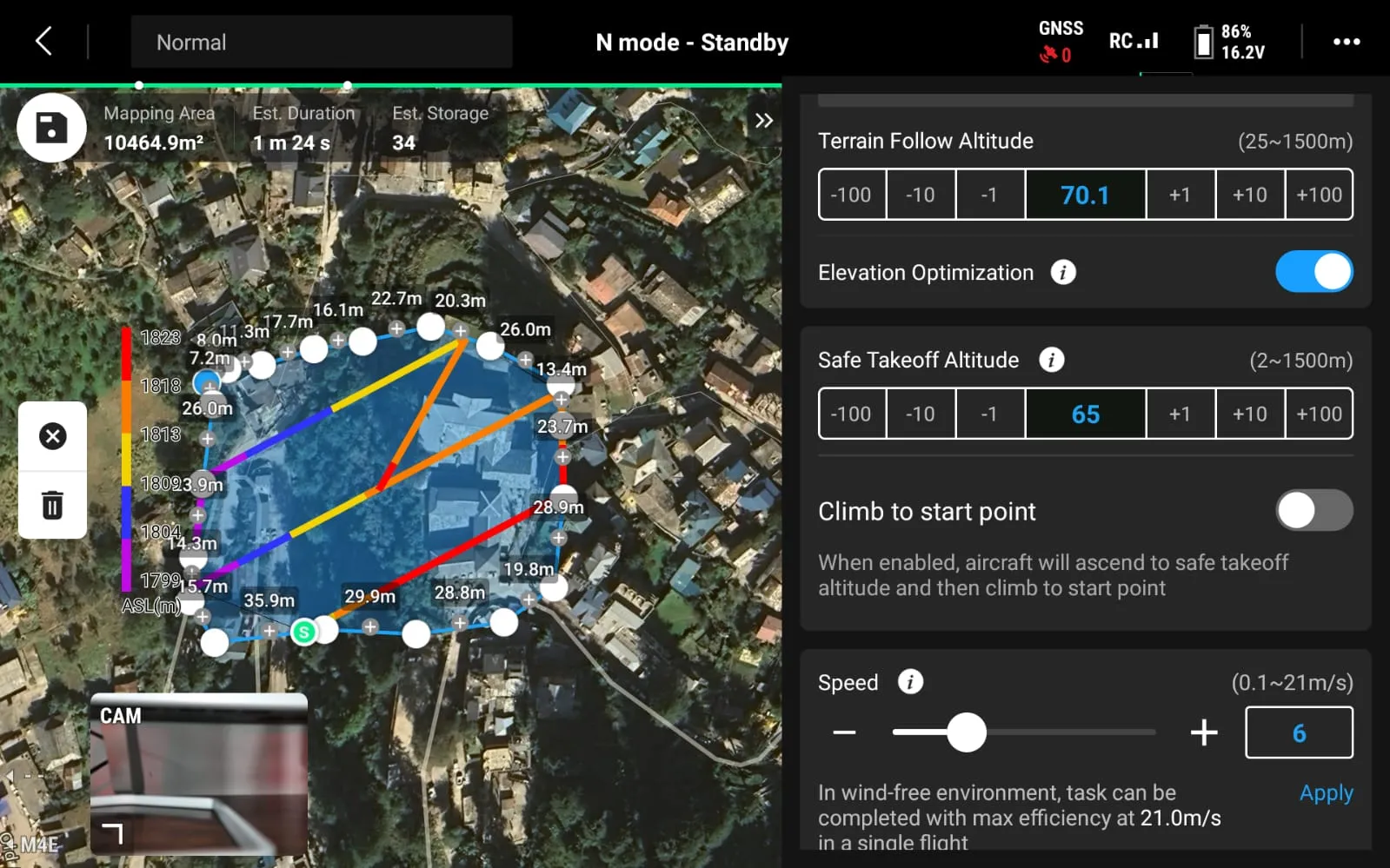
Task: Click the X cancel icon on map
Action: (52, 436)
